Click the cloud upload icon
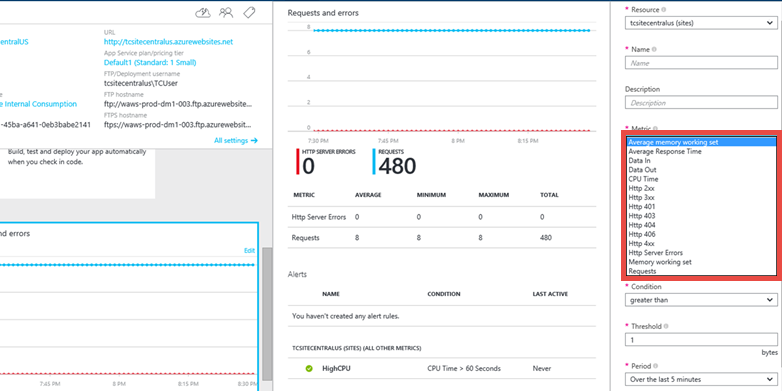The height and width of the screenshot is (391, 782). point(202,12)
